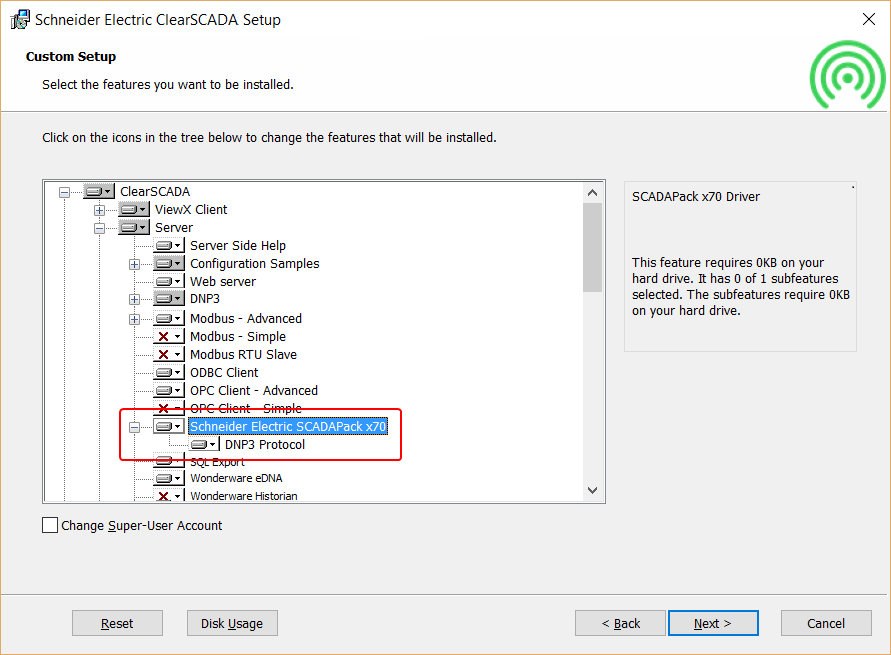
Task: Collapse the Schneider Electric SCADAPack x70 node
Action: (135, 427)
